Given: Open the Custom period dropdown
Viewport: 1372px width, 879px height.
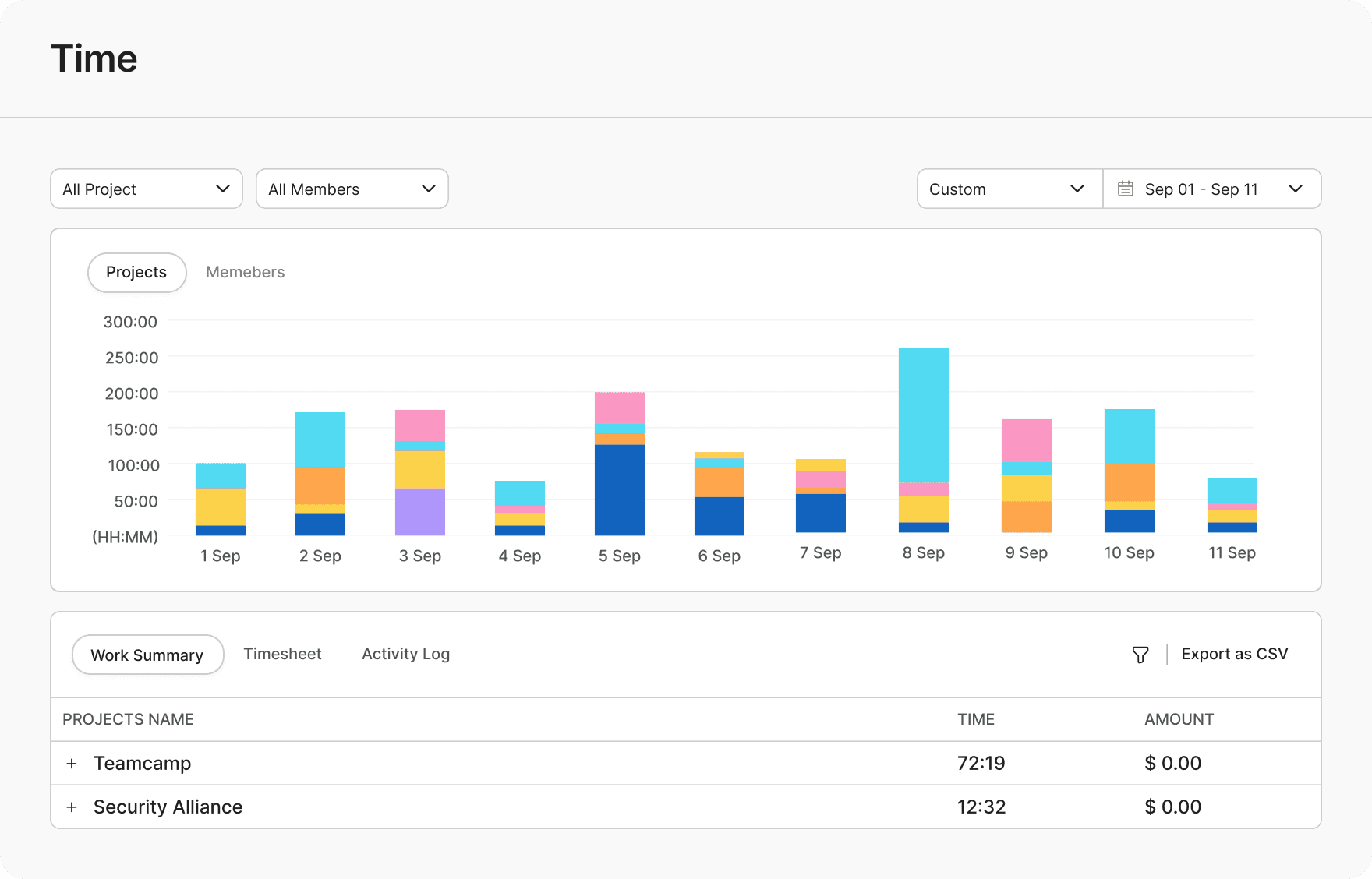Looking at the screenshot, I should tap(1010, 189).
